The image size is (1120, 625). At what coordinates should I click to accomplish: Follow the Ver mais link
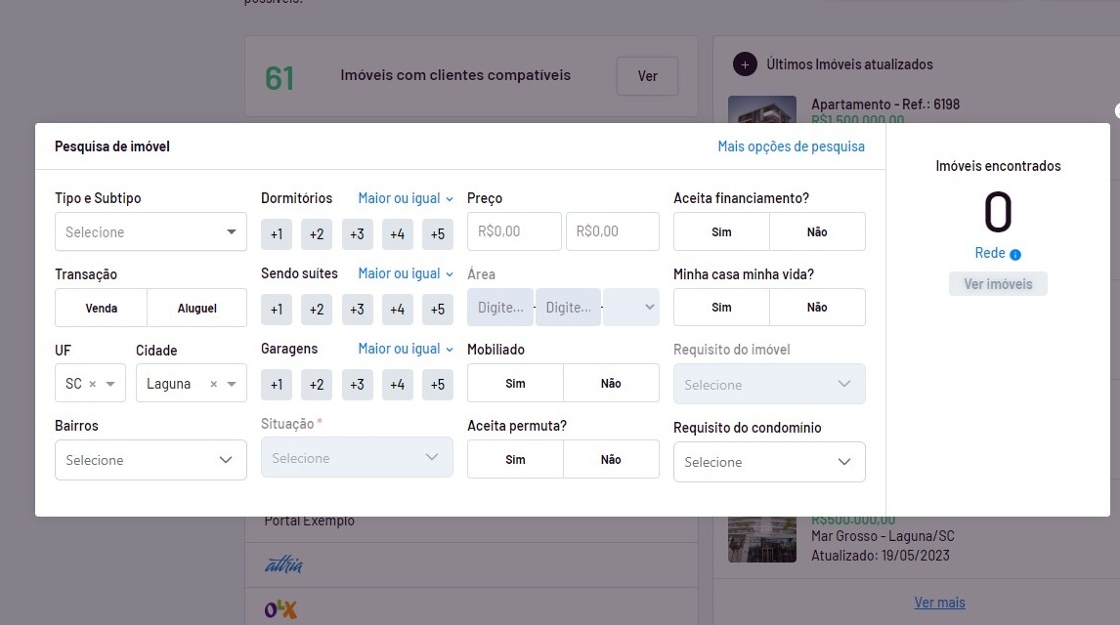[x=939, y=602]
